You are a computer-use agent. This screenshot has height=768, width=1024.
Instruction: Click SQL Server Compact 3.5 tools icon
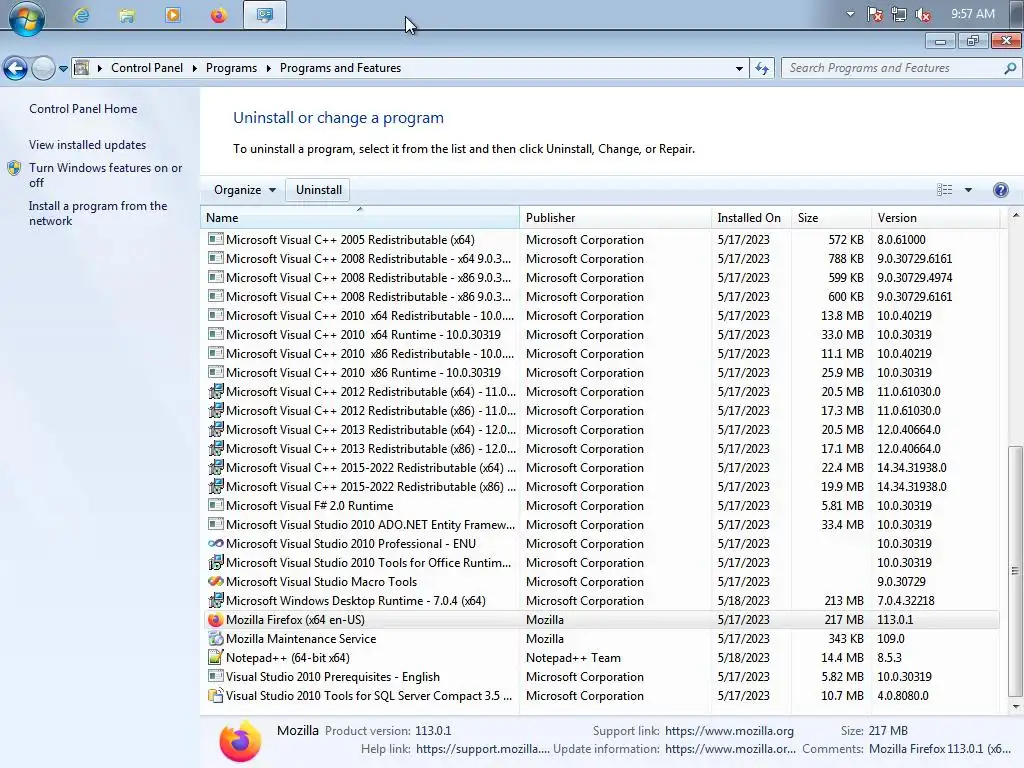[x=216, y=696]
